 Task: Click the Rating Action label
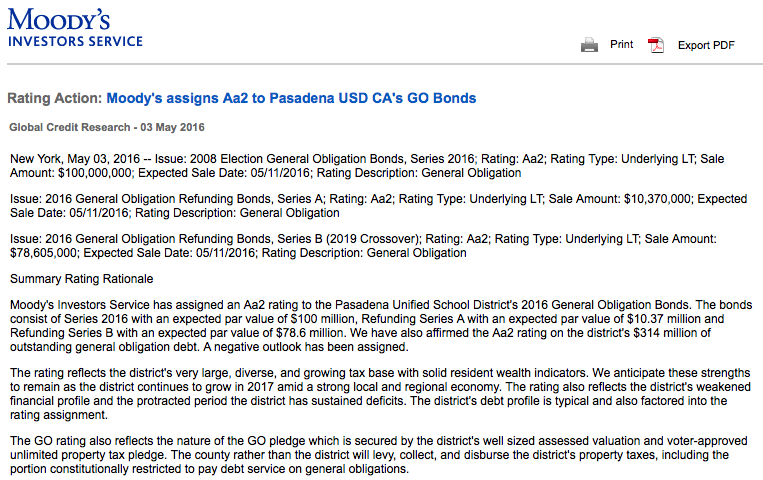tap(55, 98)
